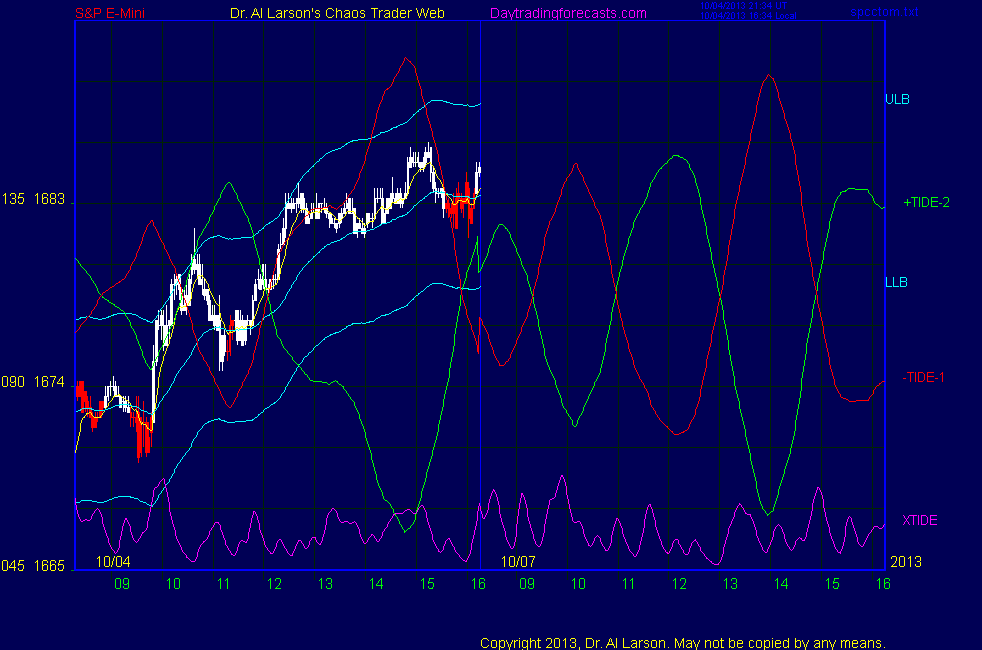Click the 10/04 date marker

pyautogui.click(x=113, y=562)
